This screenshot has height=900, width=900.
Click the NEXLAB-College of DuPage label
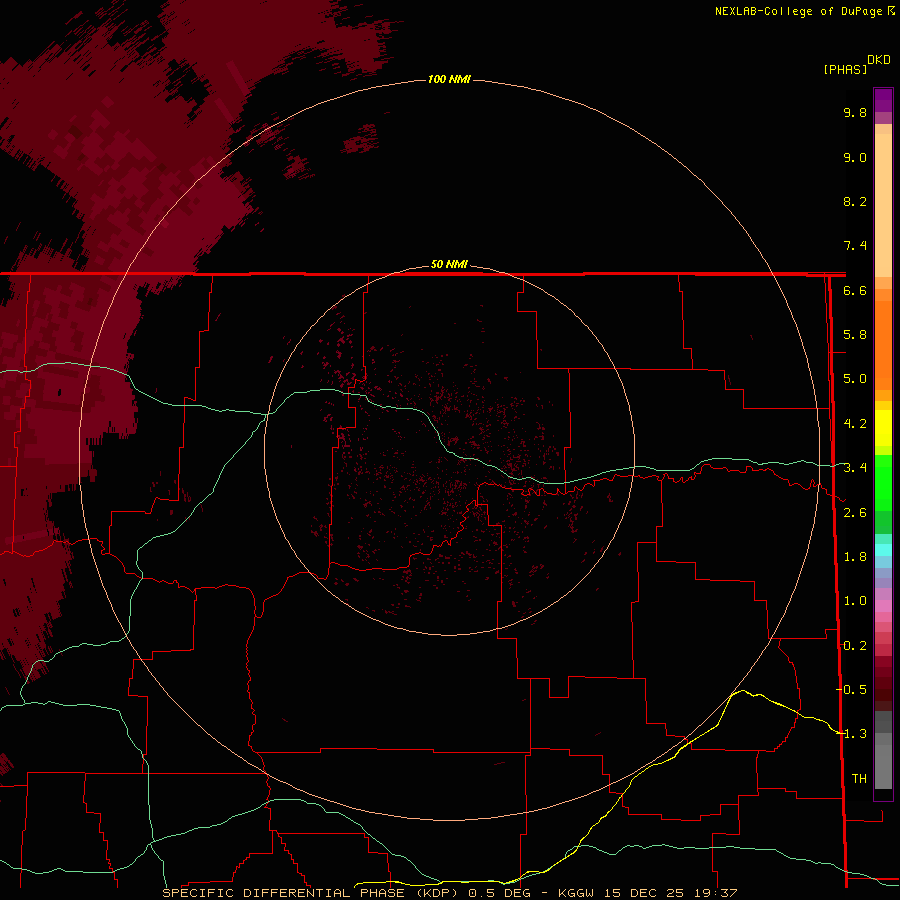pos(800,11)
